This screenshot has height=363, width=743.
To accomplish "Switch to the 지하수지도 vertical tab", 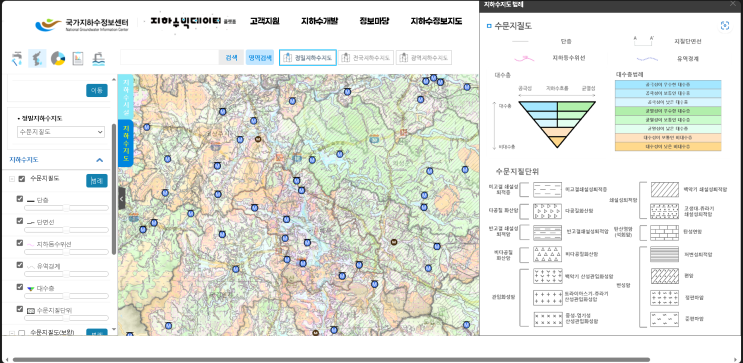I will point(126,144).
